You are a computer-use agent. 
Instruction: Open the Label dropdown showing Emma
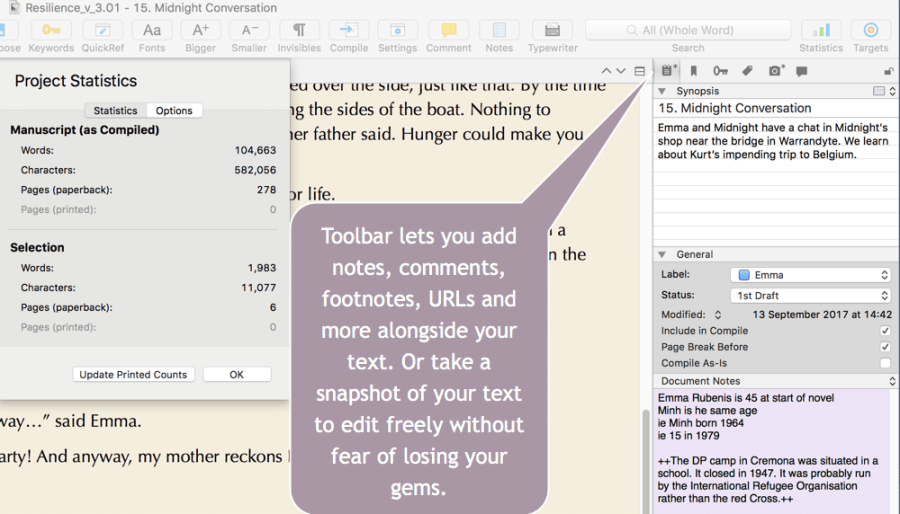[x=812, y=275]
